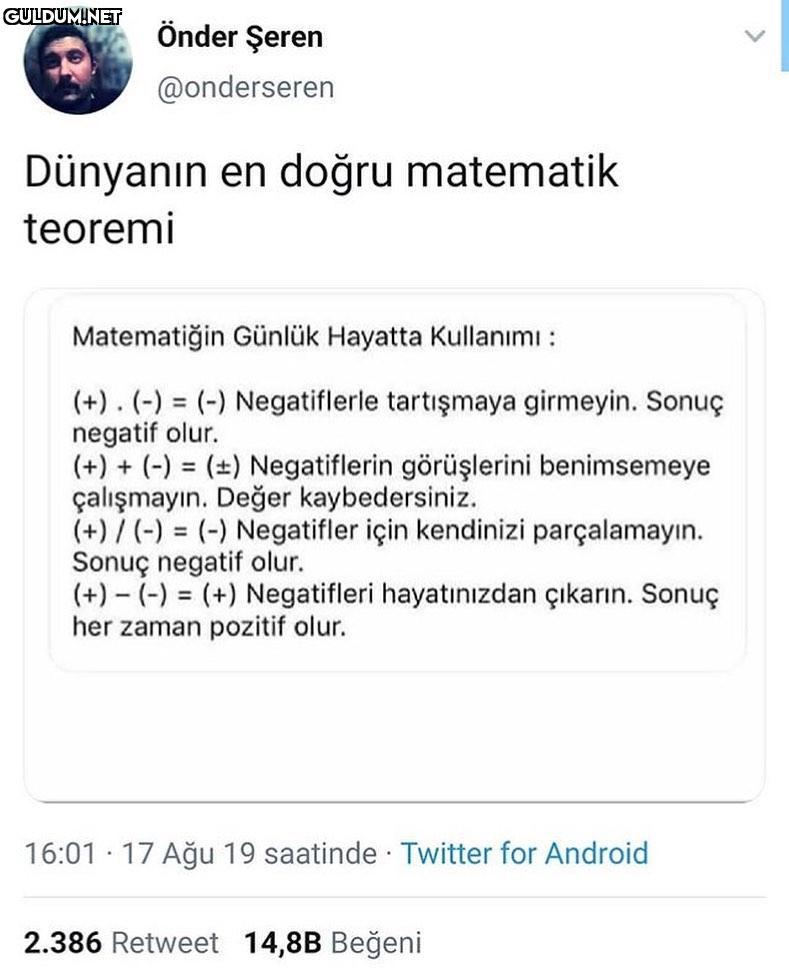789x972 pixels.
Task: Expand the tweet options chevron menu
Action: tap(755, 37)
